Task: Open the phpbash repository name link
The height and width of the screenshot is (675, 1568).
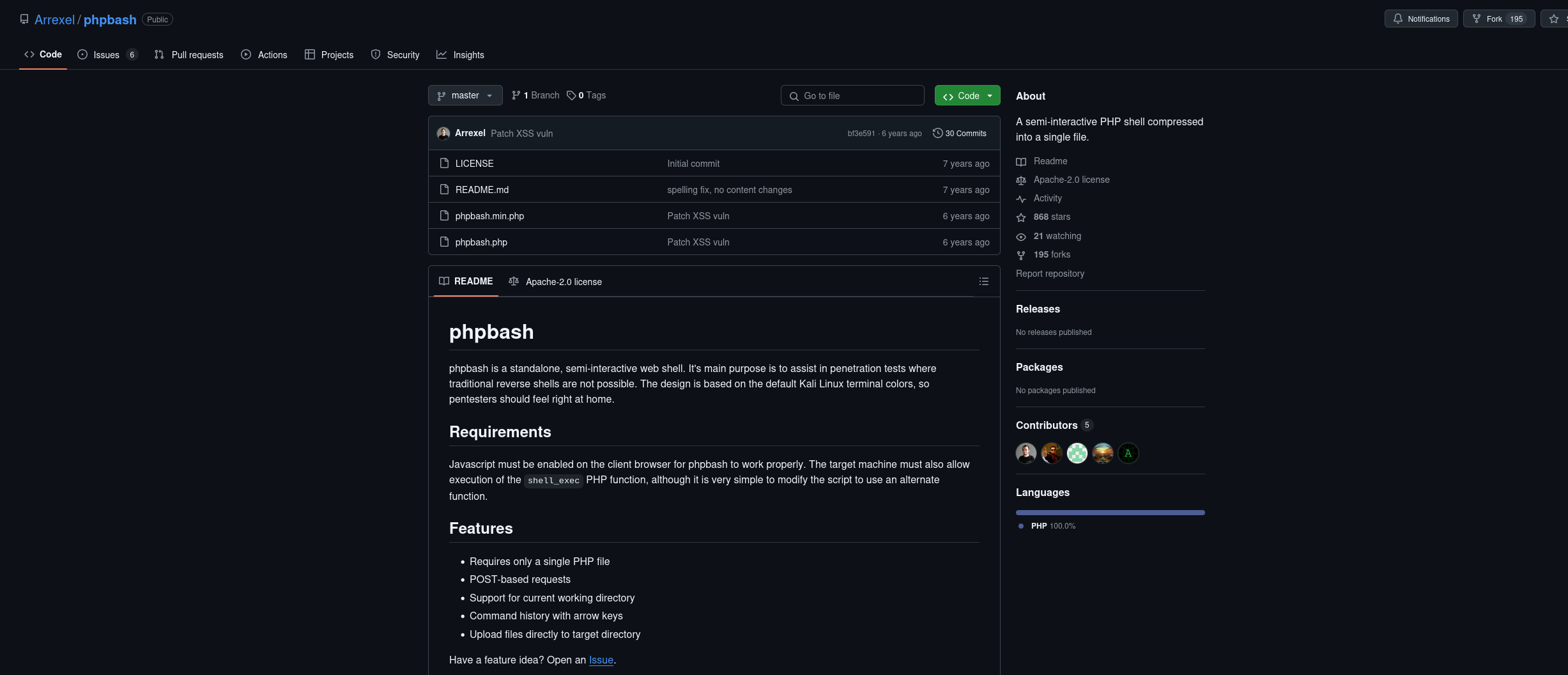Action: (x=110, y=20)
